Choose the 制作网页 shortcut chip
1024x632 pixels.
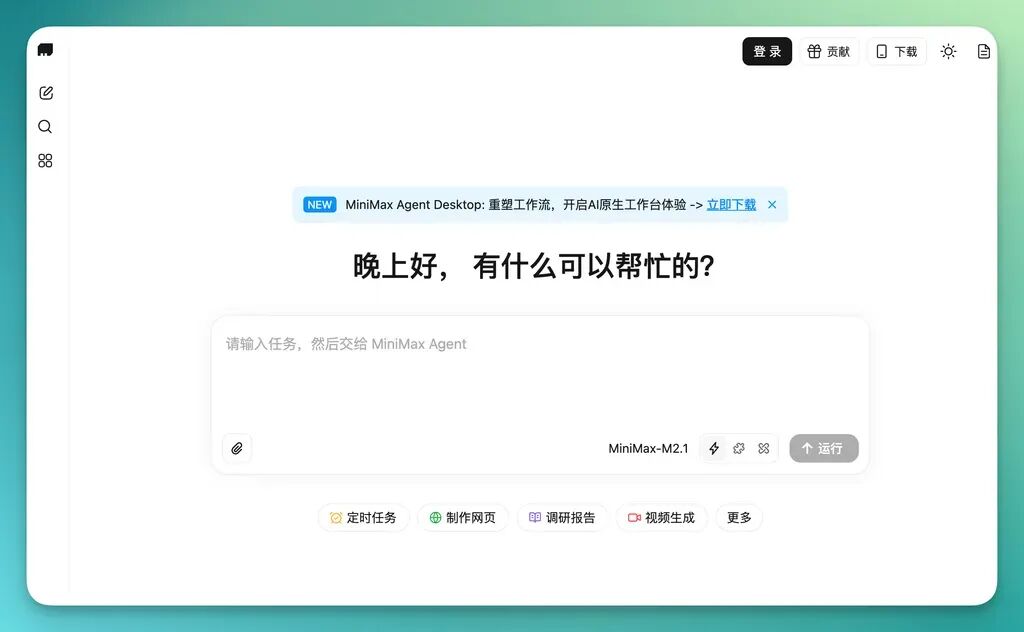coord(462,518)
